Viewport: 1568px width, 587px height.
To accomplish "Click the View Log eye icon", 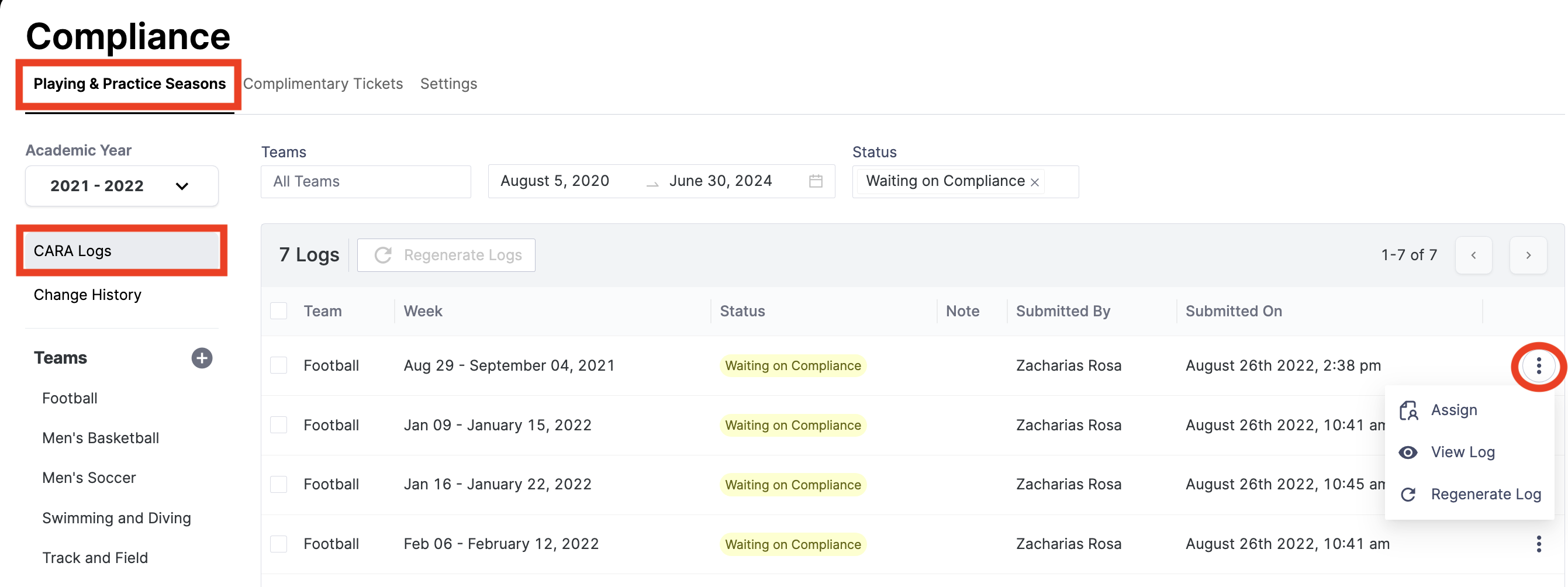I will click(1408, 452).
